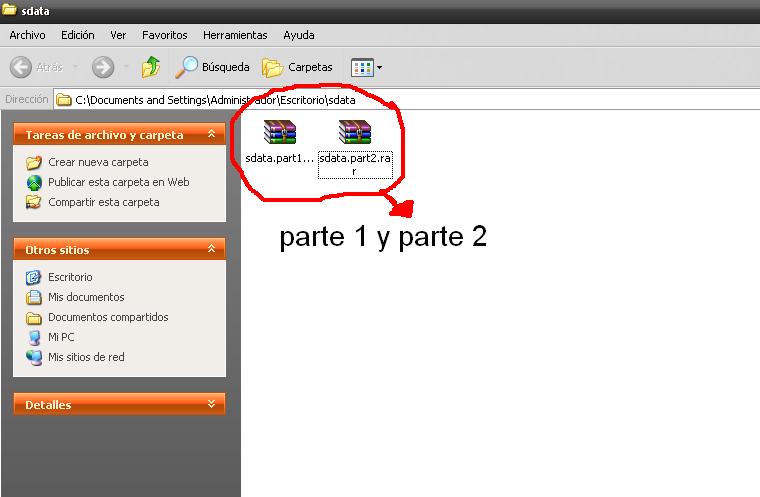Click the sdata title bar folder icon

(x=9, y=10)
